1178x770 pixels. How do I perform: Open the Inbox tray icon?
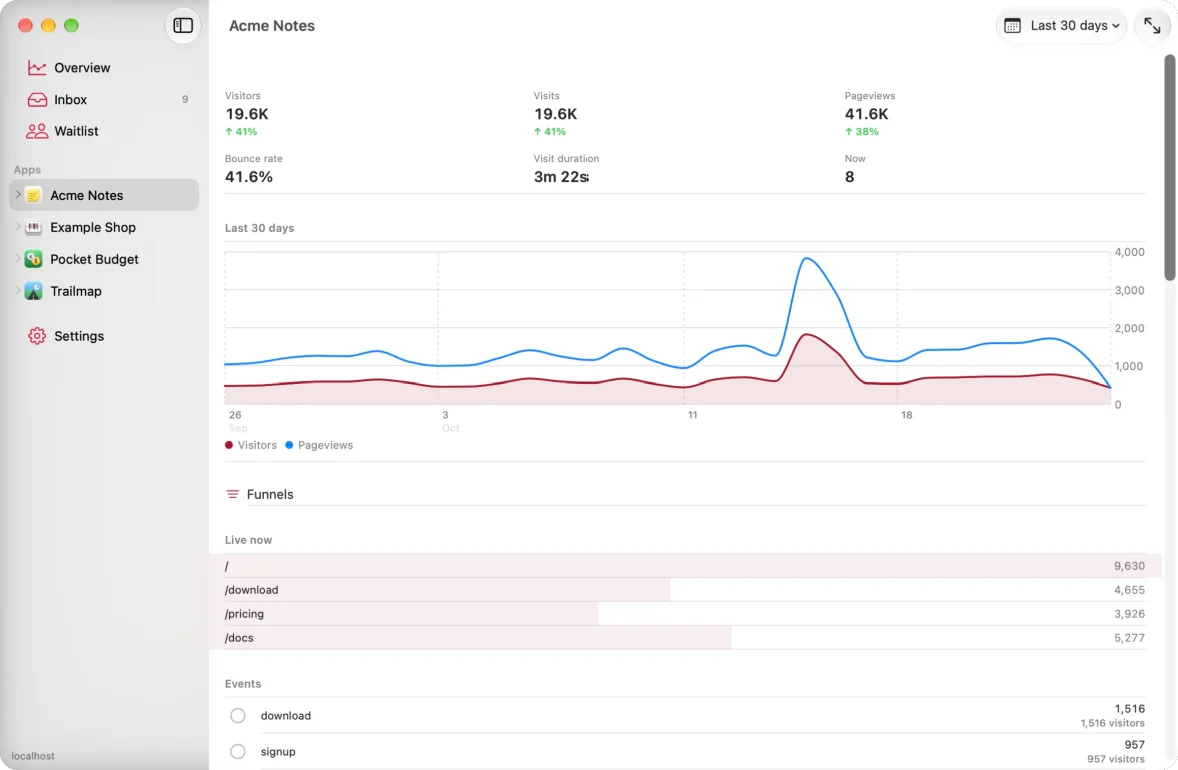click(x=37, y=99)
